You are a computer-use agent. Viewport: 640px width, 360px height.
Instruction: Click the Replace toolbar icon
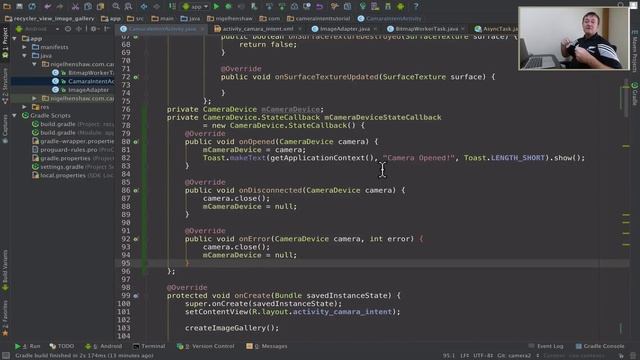point(128,6)
